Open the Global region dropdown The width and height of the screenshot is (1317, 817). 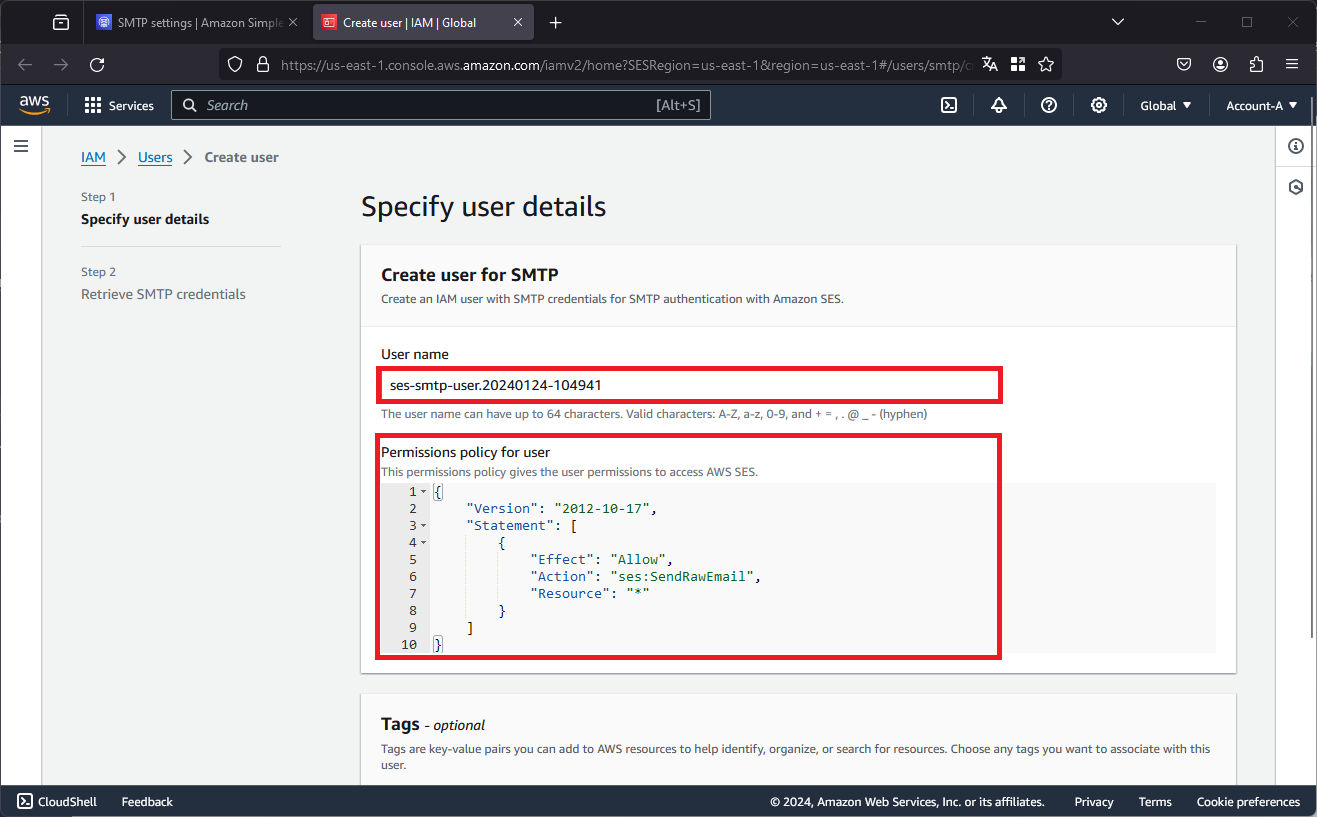pos(1166,105)
